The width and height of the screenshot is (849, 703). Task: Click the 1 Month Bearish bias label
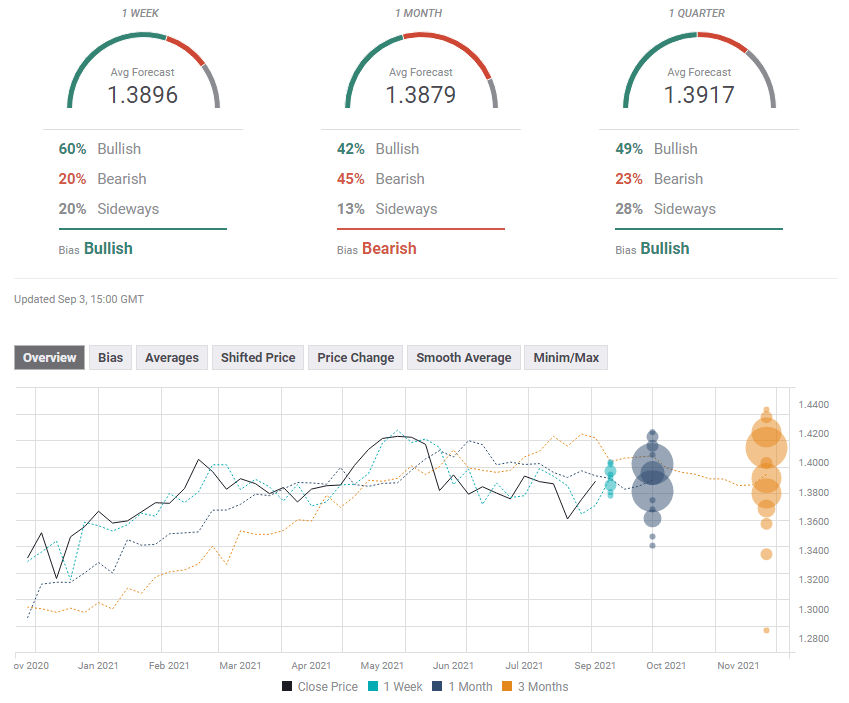[389, 248]
